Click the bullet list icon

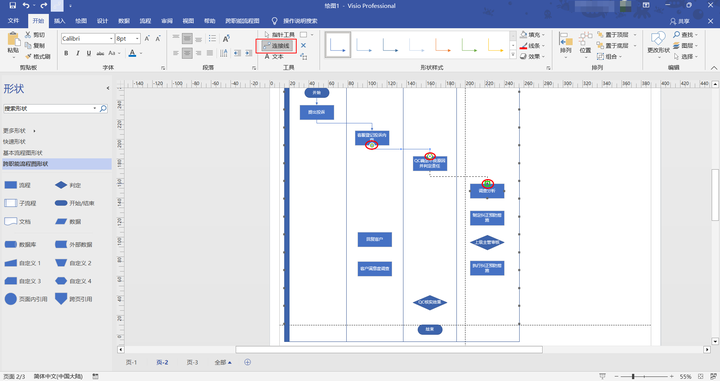212,39
